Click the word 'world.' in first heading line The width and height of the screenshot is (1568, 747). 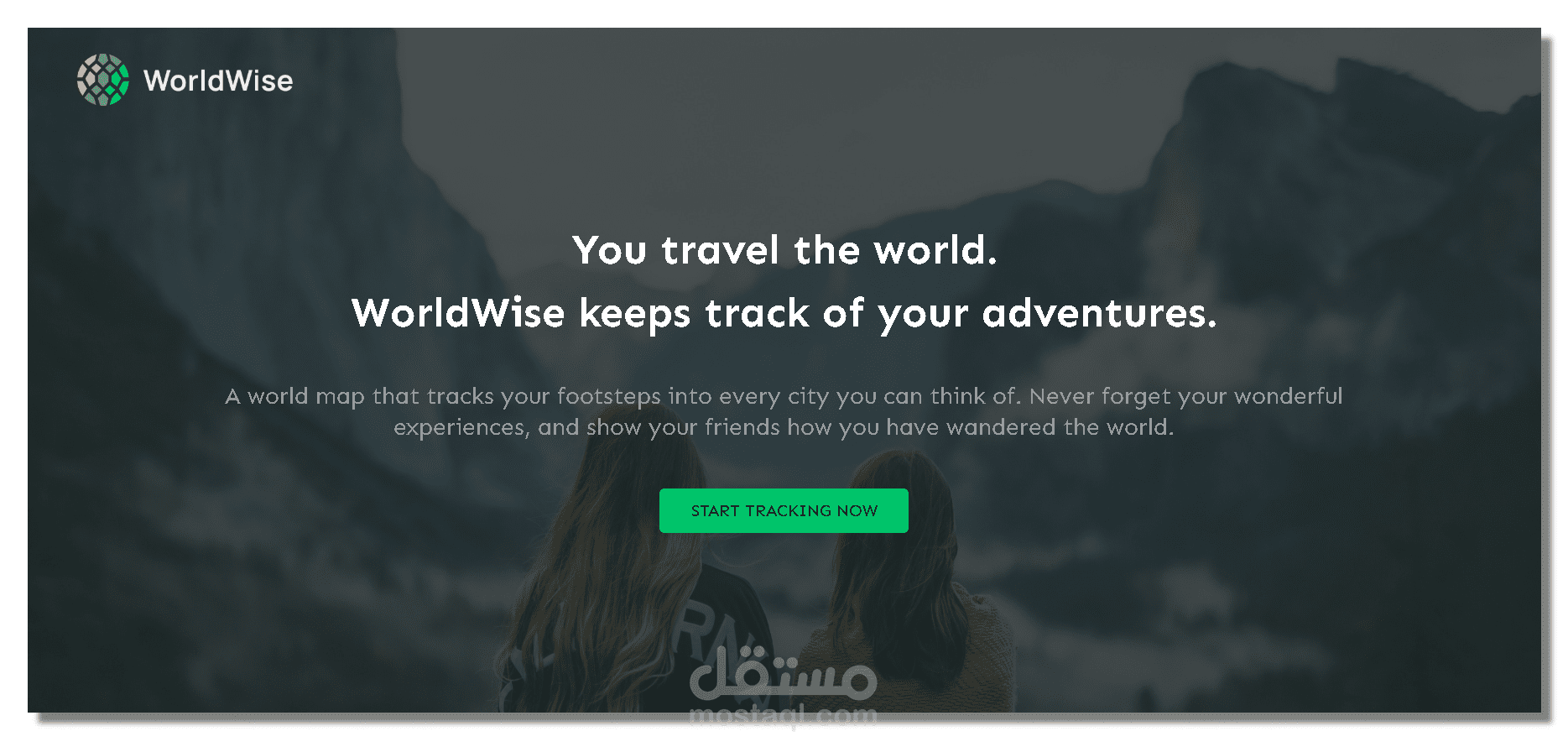click(935, 250)
